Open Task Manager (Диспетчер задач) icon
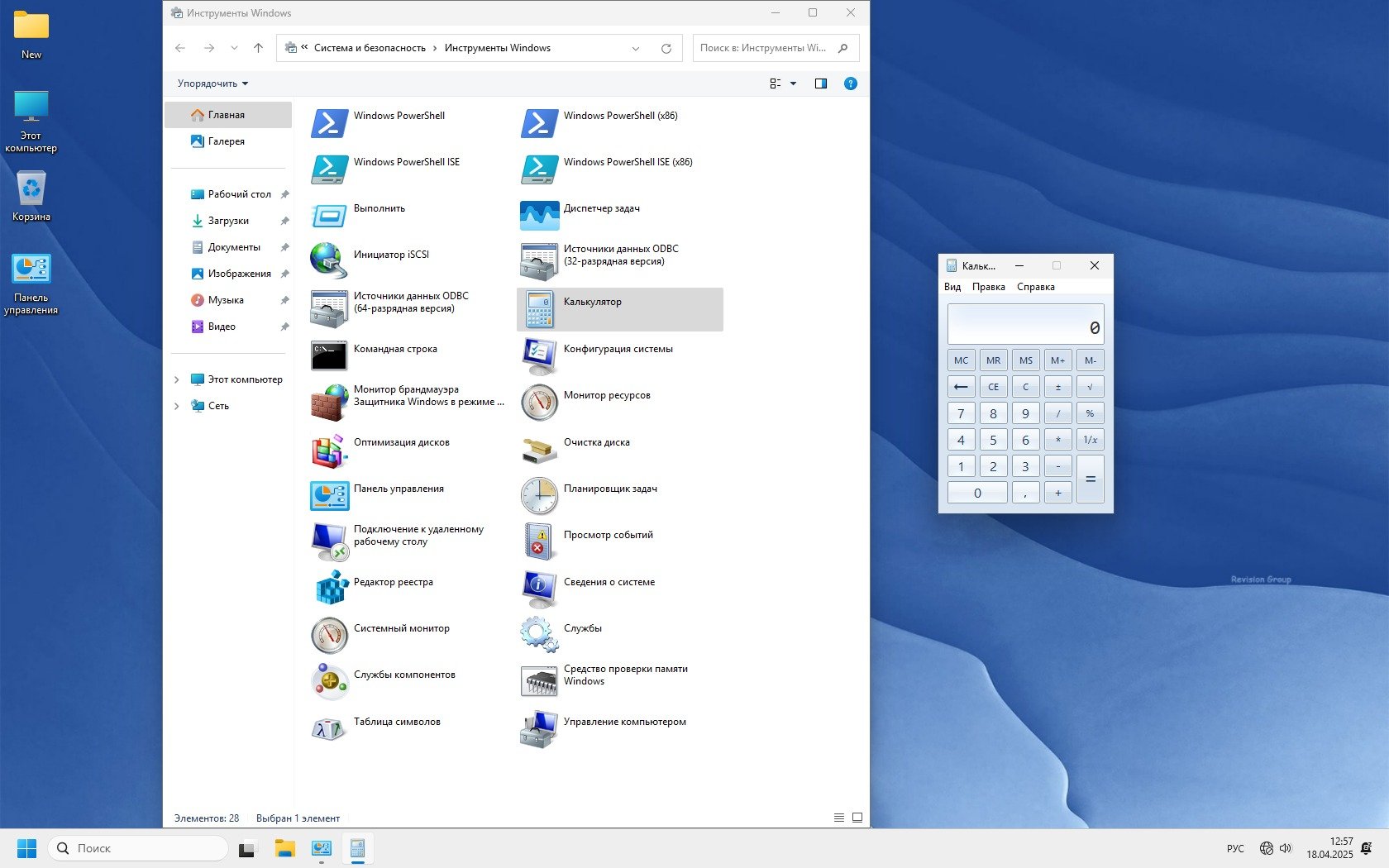Image resolution: width=1389 pixels, height=868 pixels. (539, 215)
